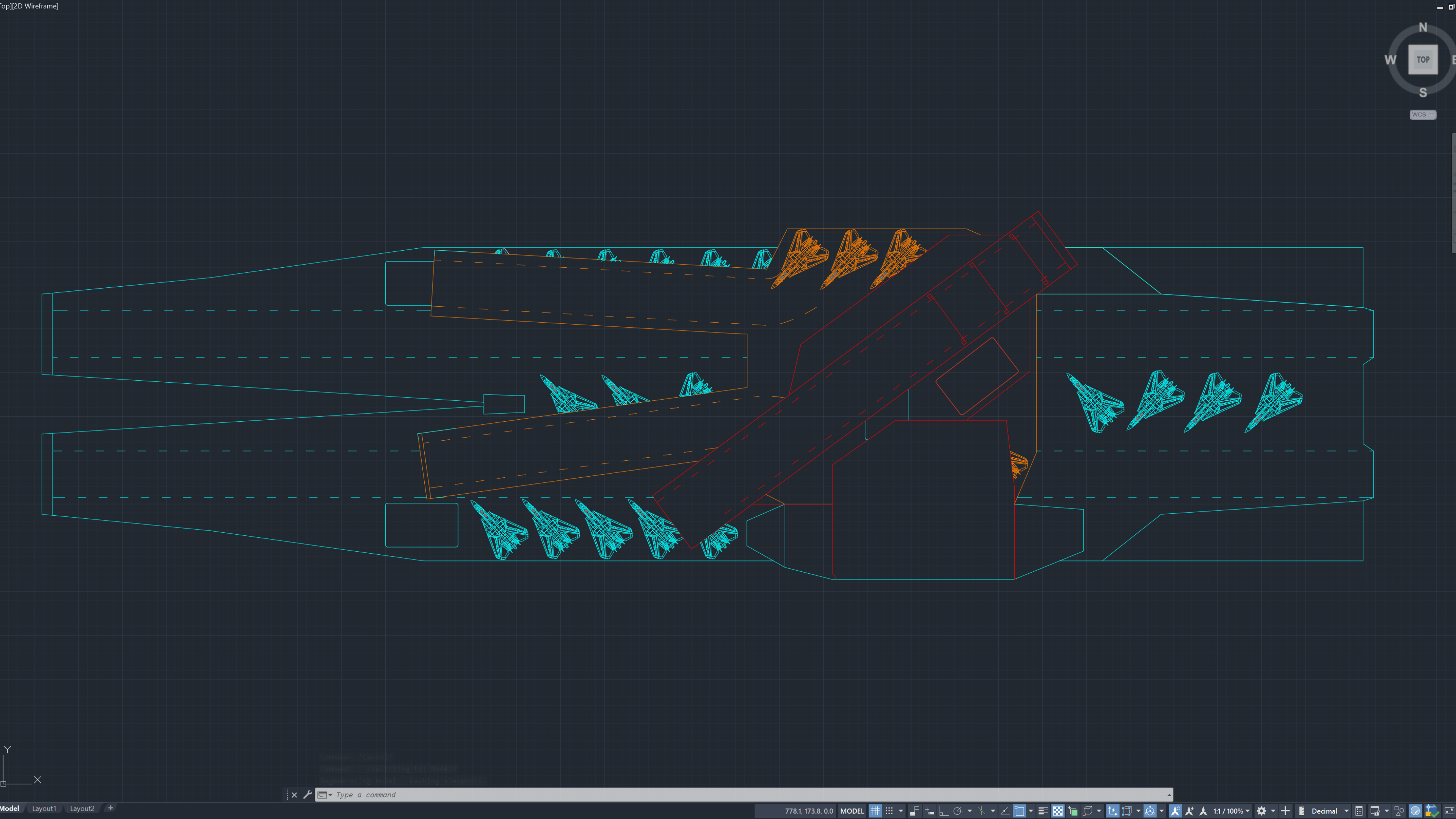Screen dimensions: 1456x819
Task: Click polar tracking icon
Action: click(x=957, y=811)
